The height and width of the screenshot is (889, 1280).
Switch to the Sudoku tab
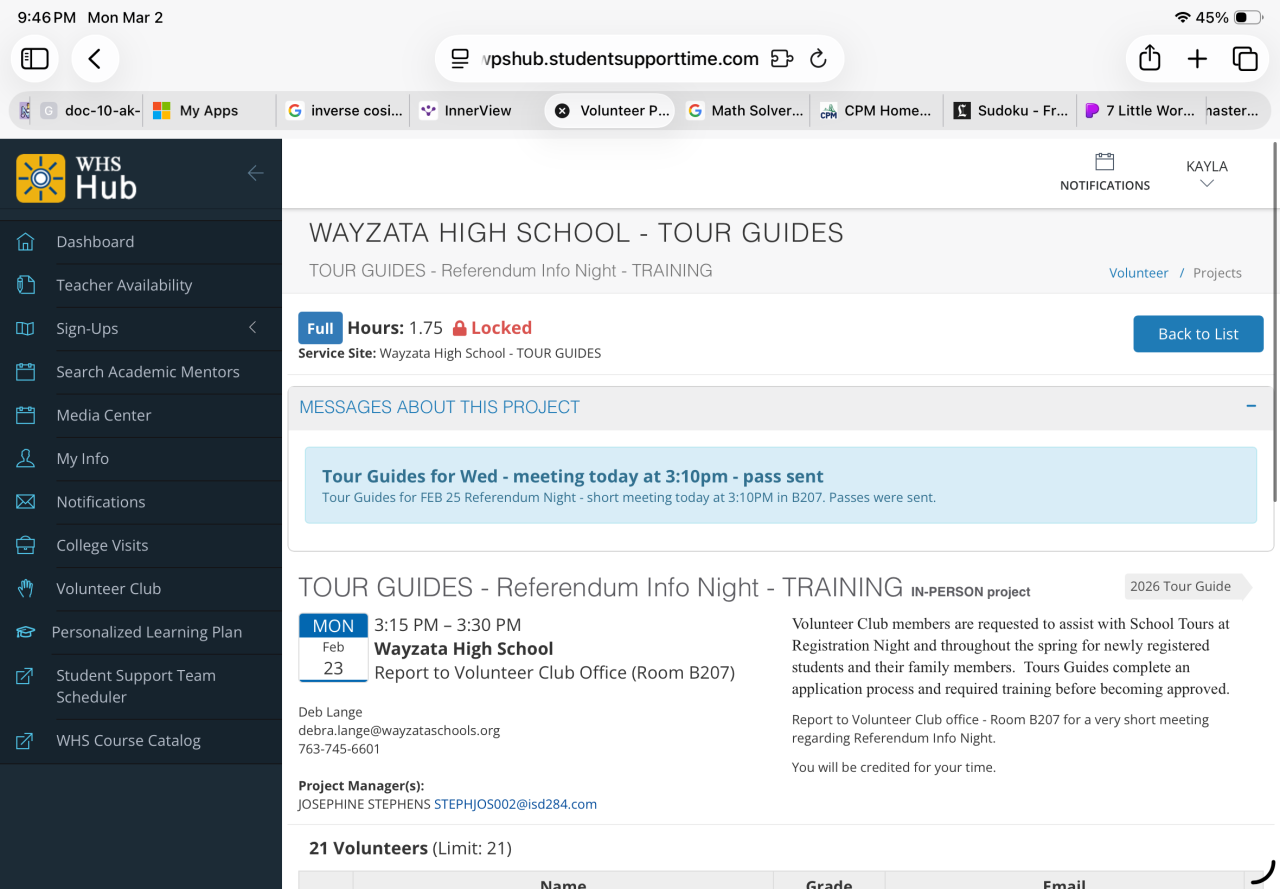click(x=1010, y=111)
